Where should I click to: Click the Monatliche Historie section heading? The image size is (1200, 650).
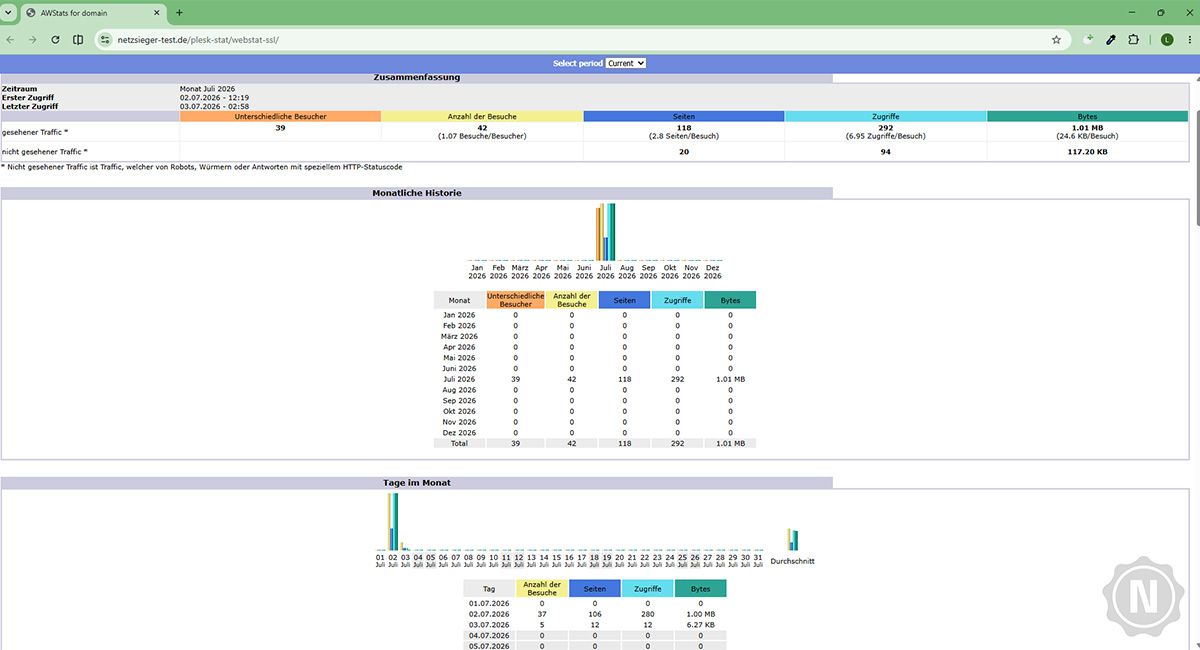point(416,192)
